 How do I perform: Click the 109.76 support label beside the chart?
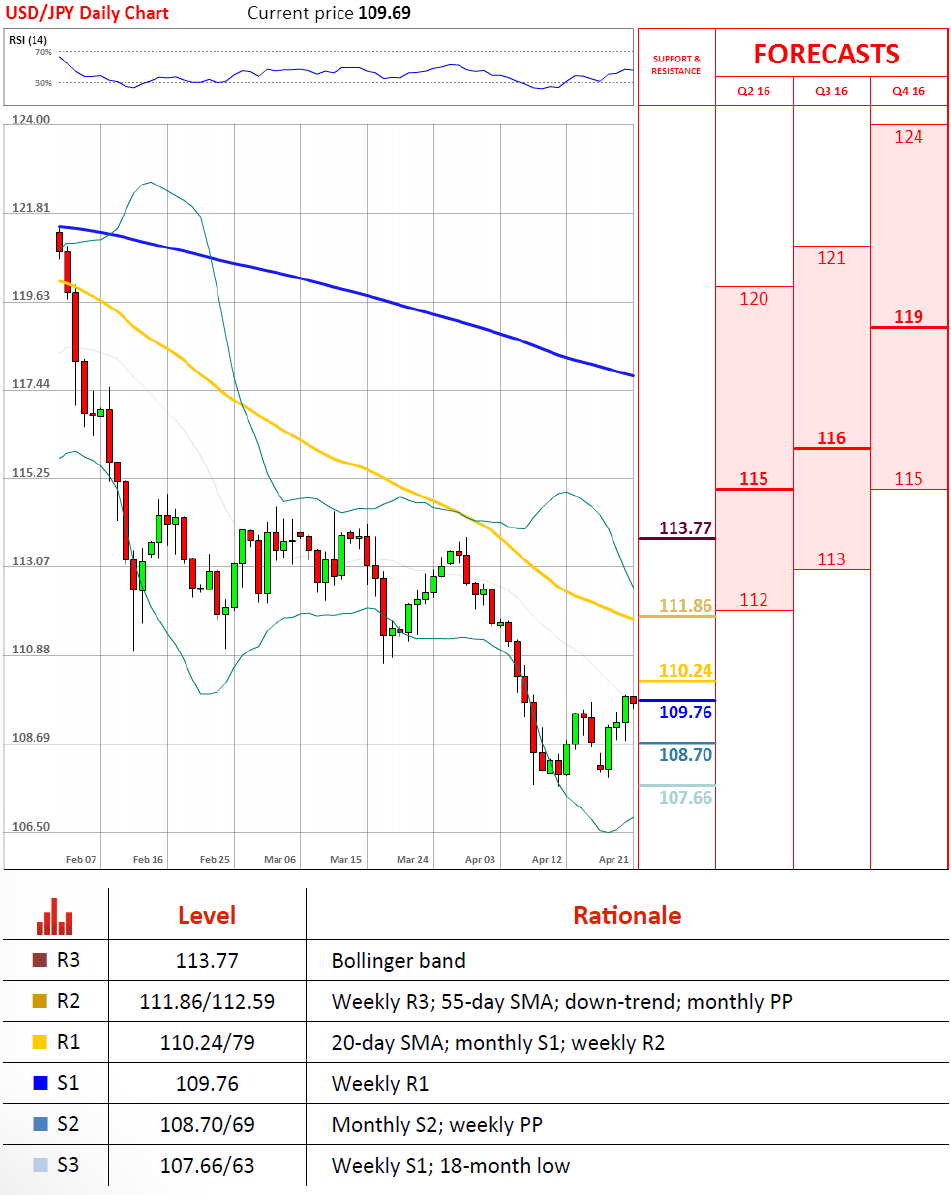pyautogui.click(x=685, y=712)
